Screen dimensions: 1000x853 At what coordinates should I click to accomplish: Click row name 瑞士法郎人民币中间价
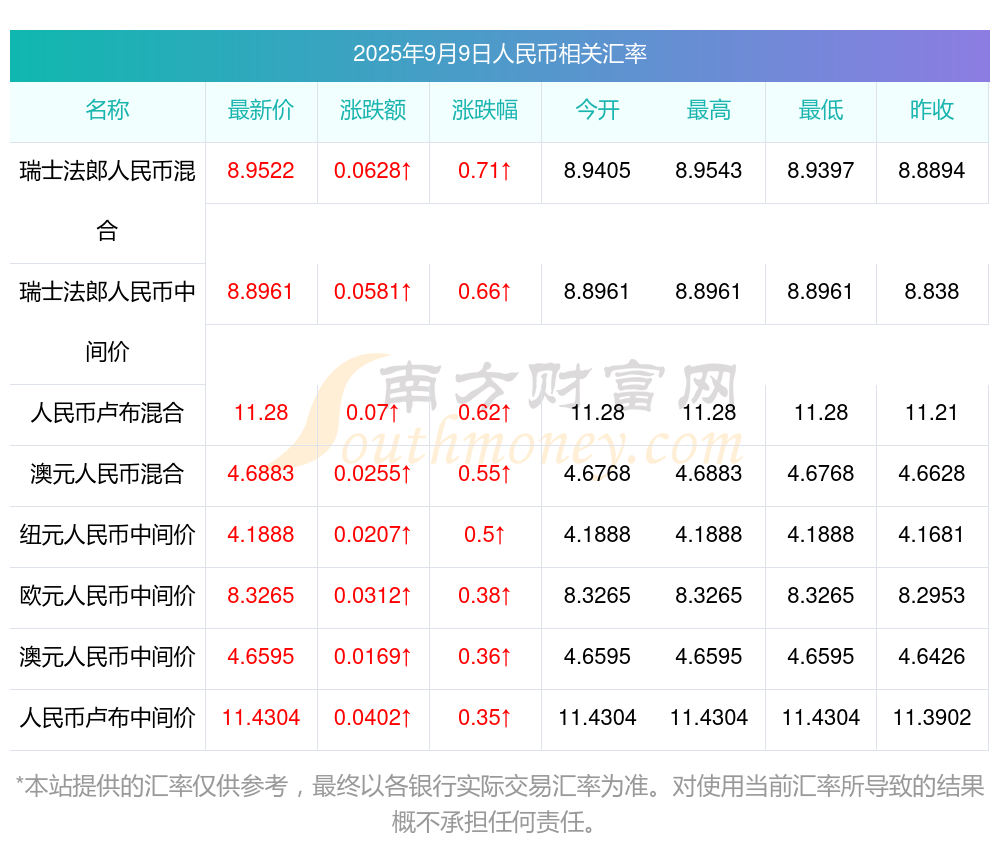(x=107, y=322)
